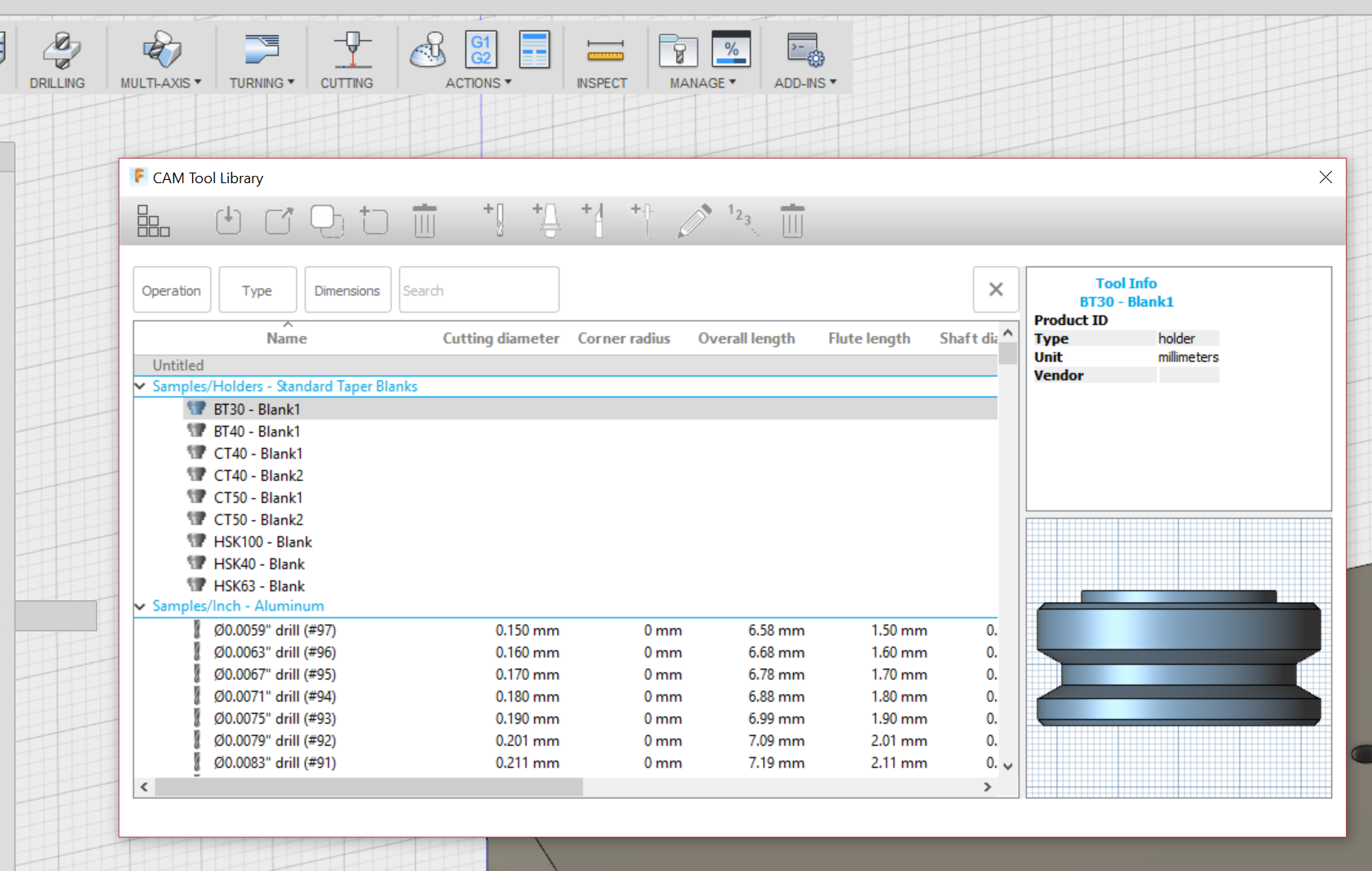Click the Tool Library icon above MANAGE

(678, 50)
